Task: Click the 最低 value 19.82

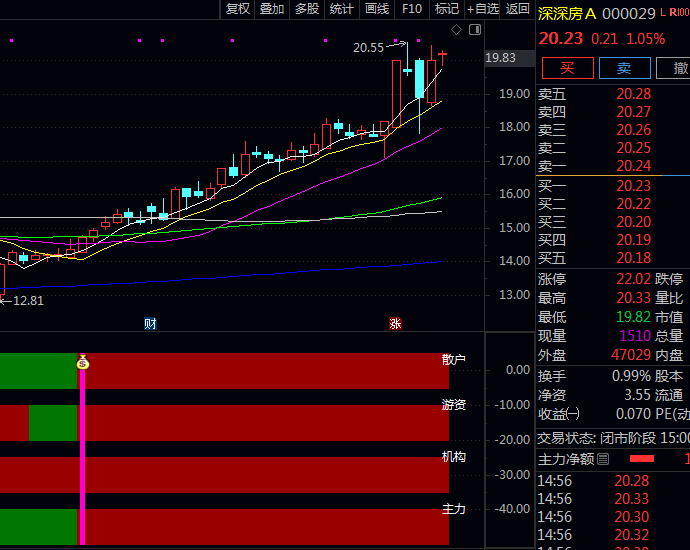Action: (x=633, y=317)
